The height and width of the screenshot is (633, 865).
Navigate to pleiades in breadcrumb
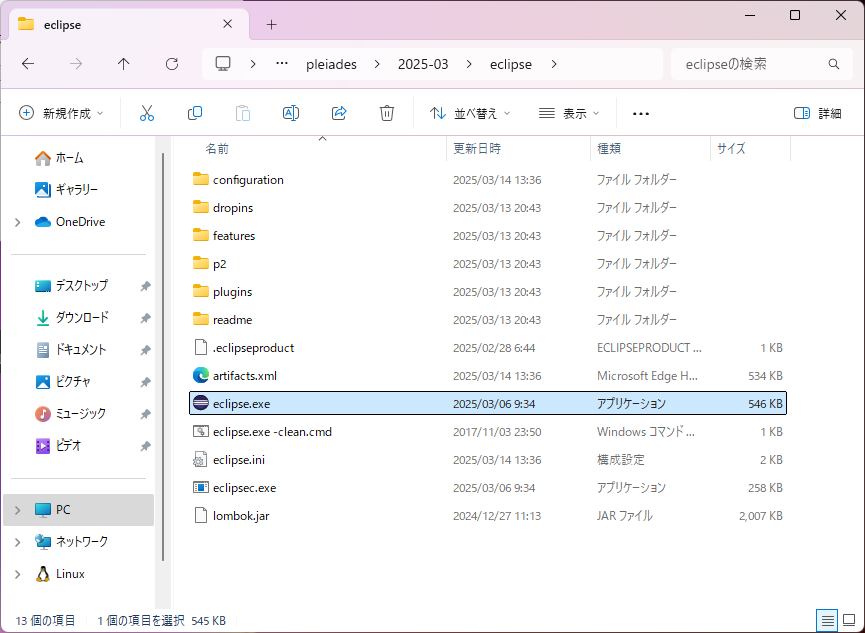[x=332, y=65]
